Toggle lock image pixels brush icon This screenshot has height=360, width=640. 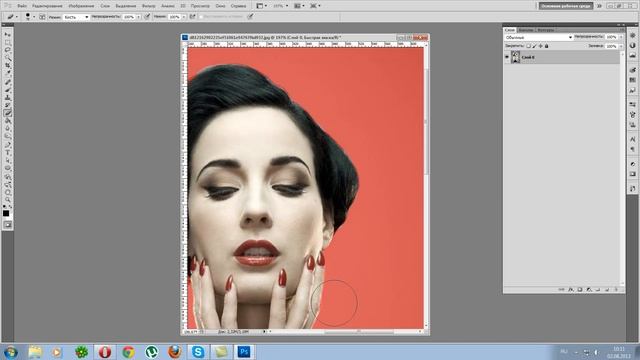(534, 46)
